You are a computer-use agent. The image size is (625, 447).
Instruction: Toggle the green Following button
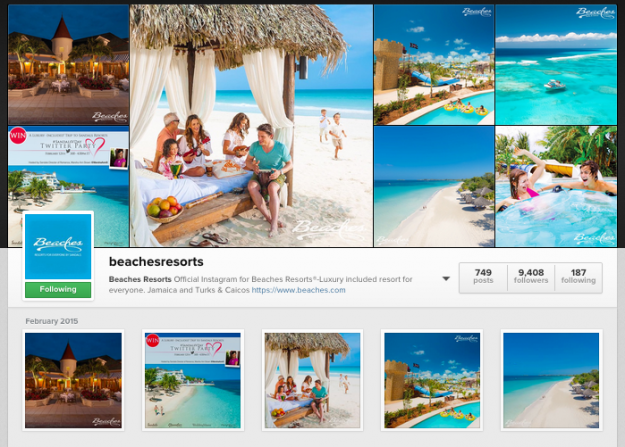pos(58,289)
